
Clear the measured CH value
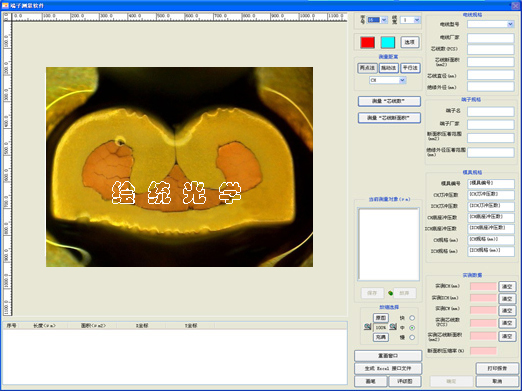coord(507,286)
